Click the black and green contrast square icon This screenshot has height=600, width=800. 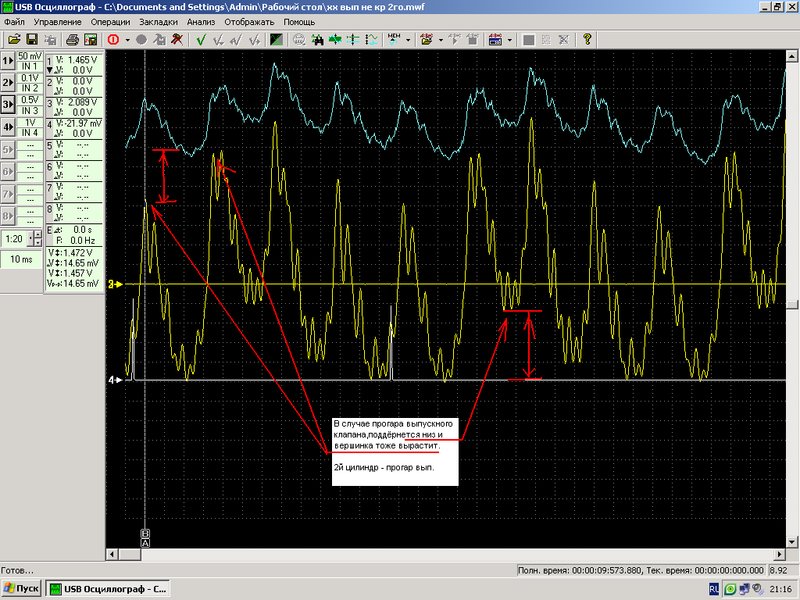pyautogui.click(x=276, y=39)
